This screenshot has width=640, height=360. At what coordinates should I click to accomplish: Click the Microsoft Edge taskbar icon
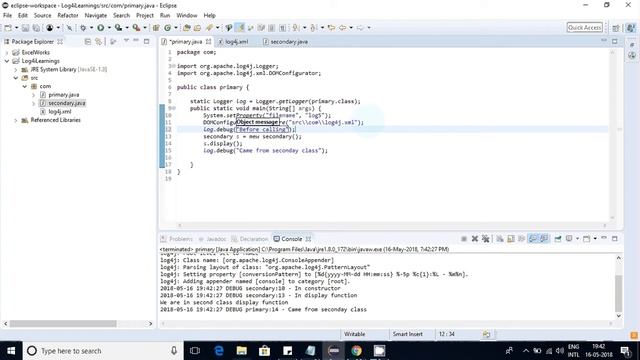(219, 351)
